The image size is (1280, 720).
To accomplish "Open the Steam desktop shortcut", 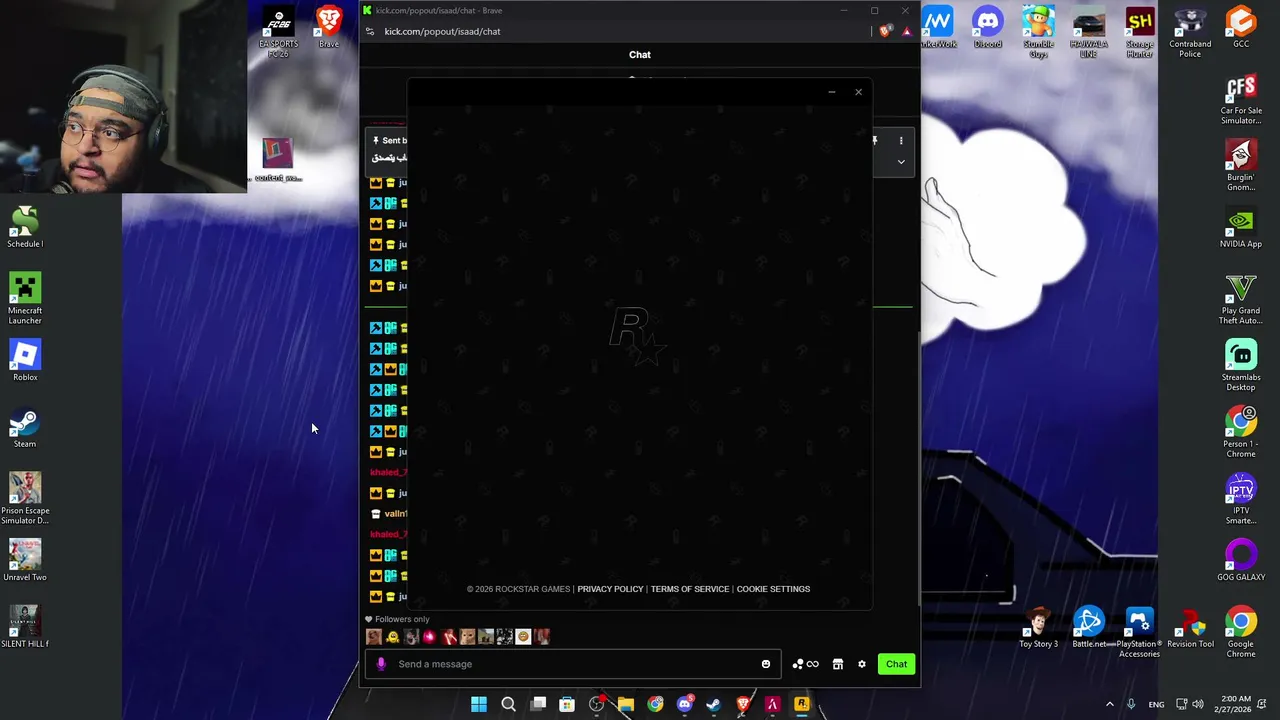I will pyautogui.click(x=25, y=427).
